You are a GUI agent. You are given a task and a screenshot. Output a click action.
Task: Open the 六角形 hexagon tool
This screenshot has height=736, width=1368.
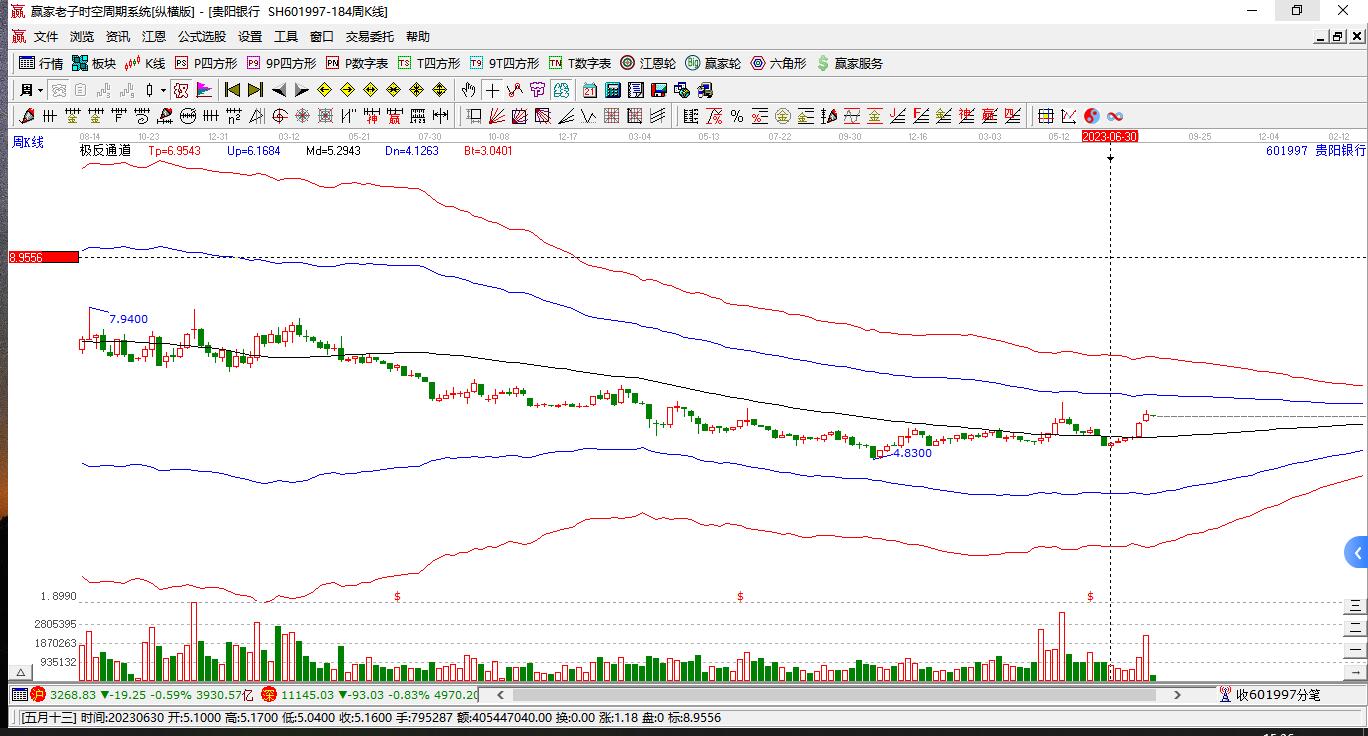(x=778, y=63)
